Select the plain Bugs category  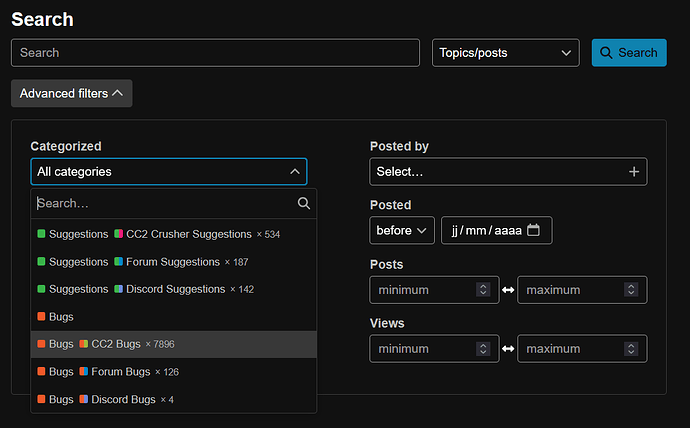(x=174, y=317)
